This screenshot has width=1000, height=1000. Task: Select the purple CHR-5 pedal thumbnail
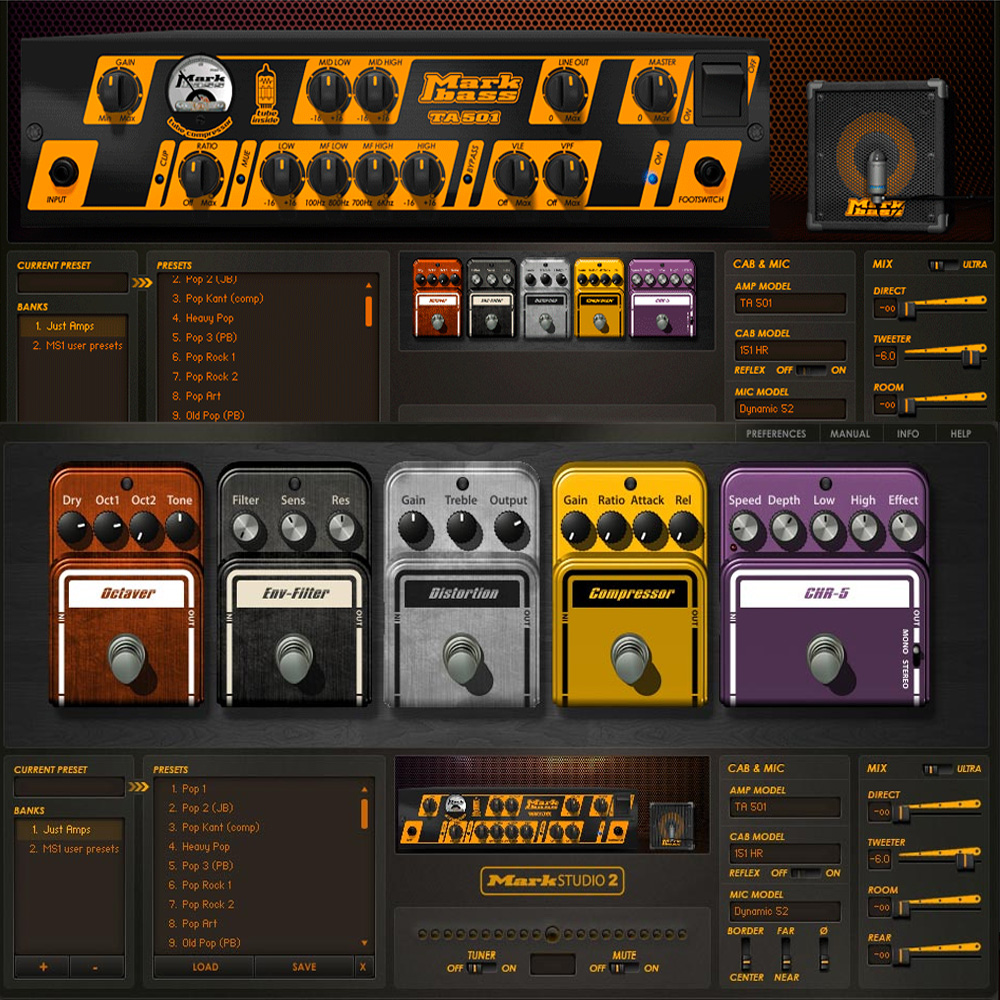(662, 298)
